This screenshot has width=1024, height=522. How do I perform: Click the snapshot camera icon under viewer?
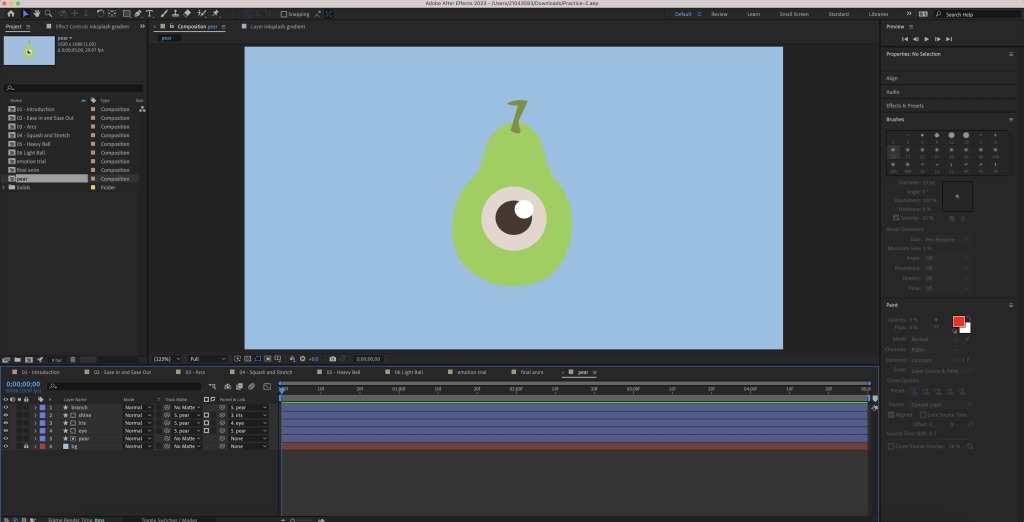333,359
